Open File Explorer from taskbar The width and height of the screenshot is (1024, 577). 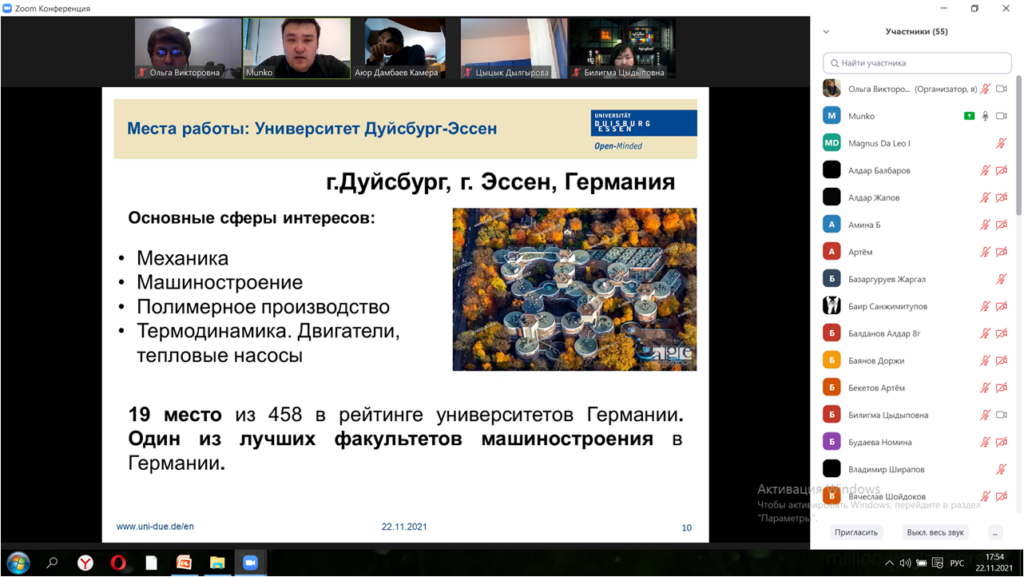tap(217, 563)
